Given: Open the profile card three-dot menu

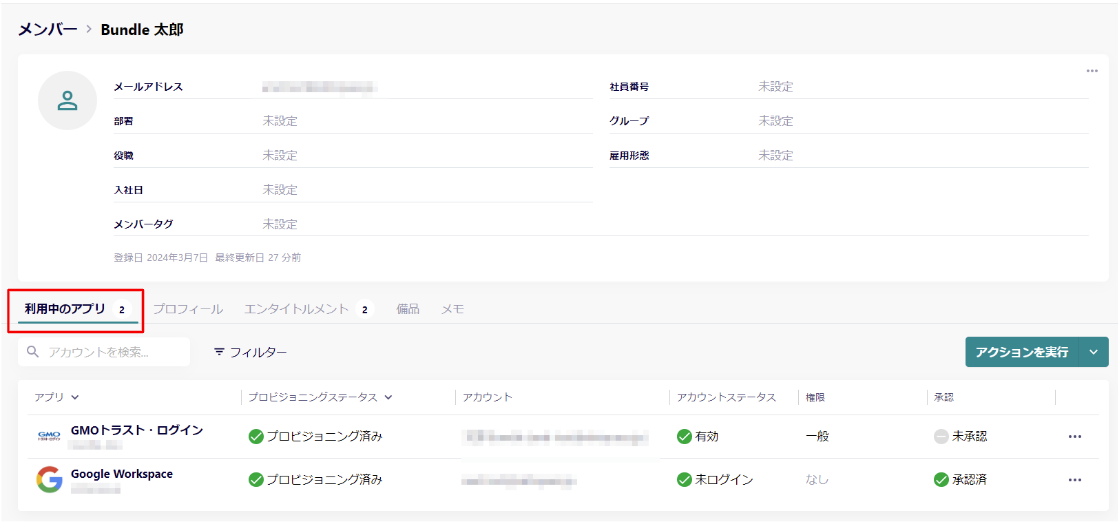Looking at the screenshot, I should [1092, 71].
